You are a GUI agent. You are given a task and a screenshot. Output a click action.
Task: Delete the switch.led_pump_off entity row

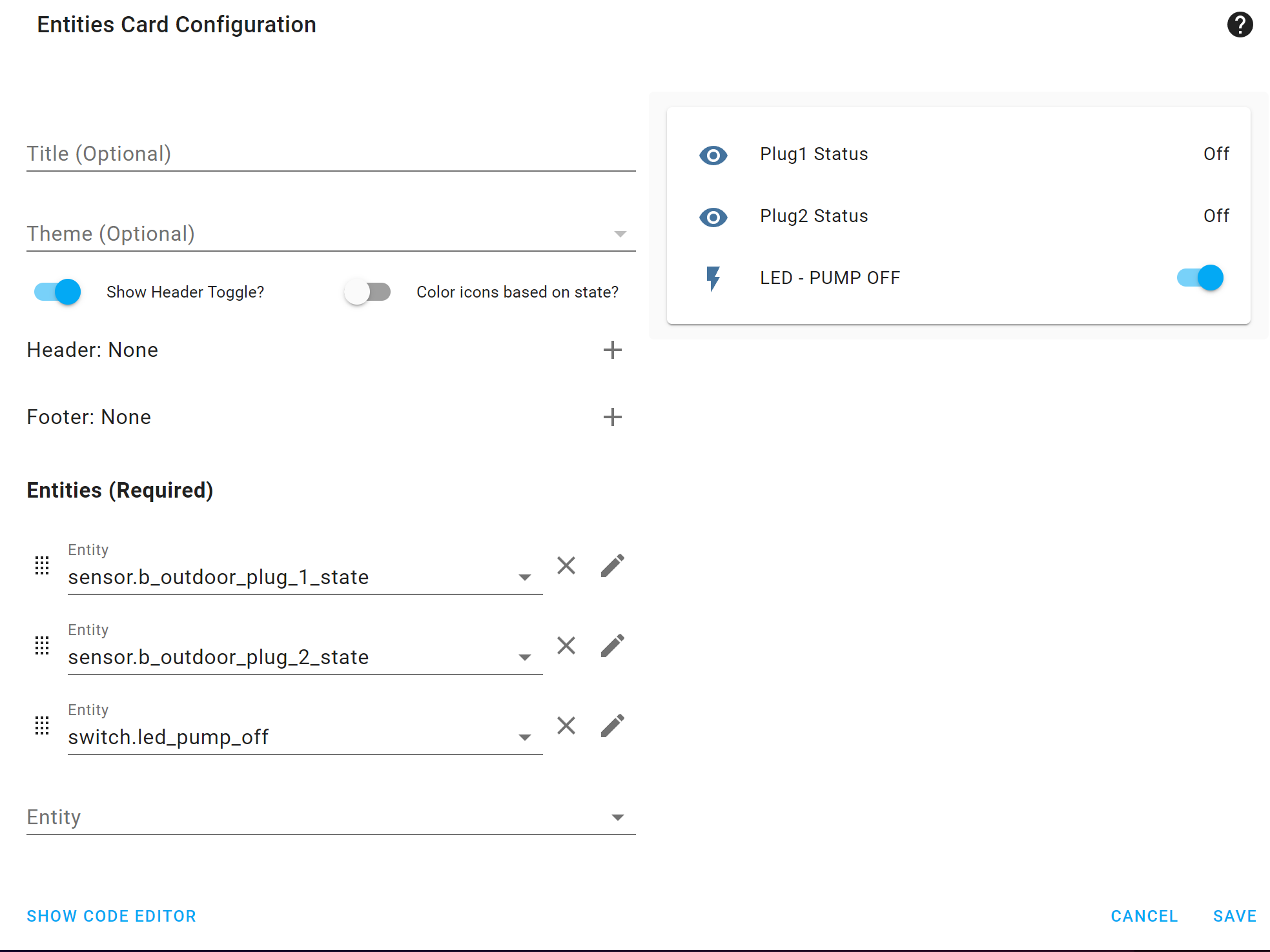[566, 725]
